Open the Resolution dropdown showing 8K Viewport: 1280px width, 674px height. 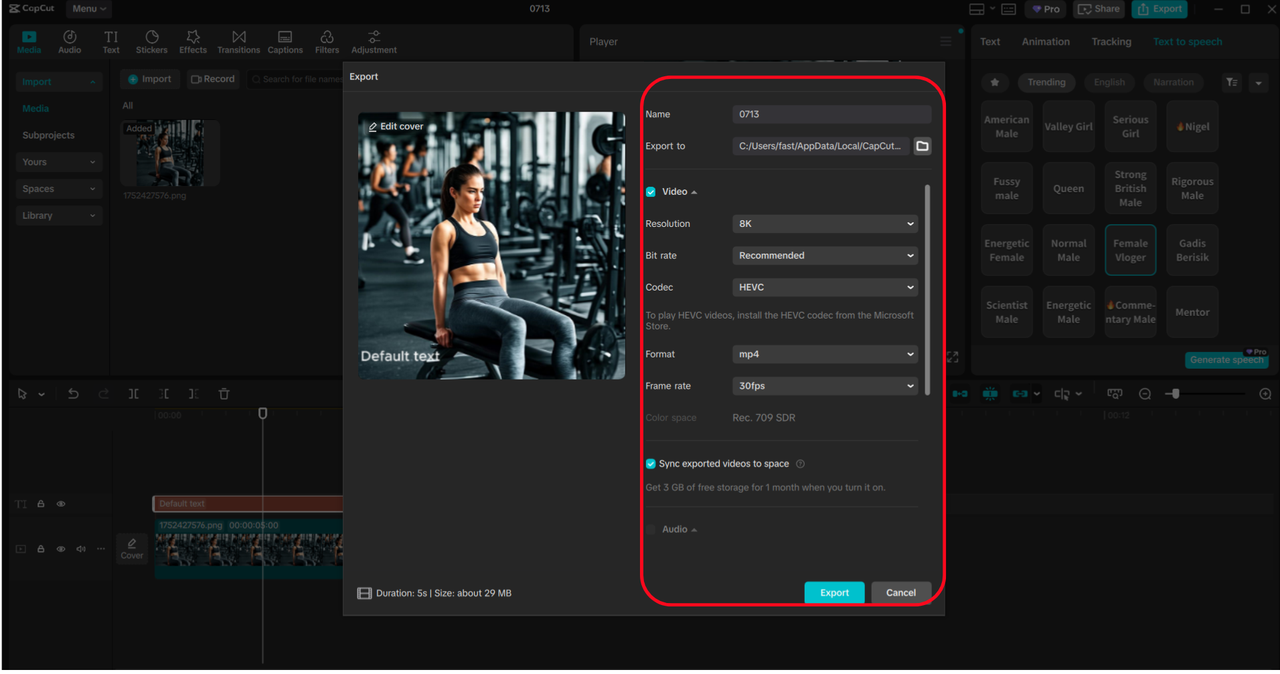point(825,224)
